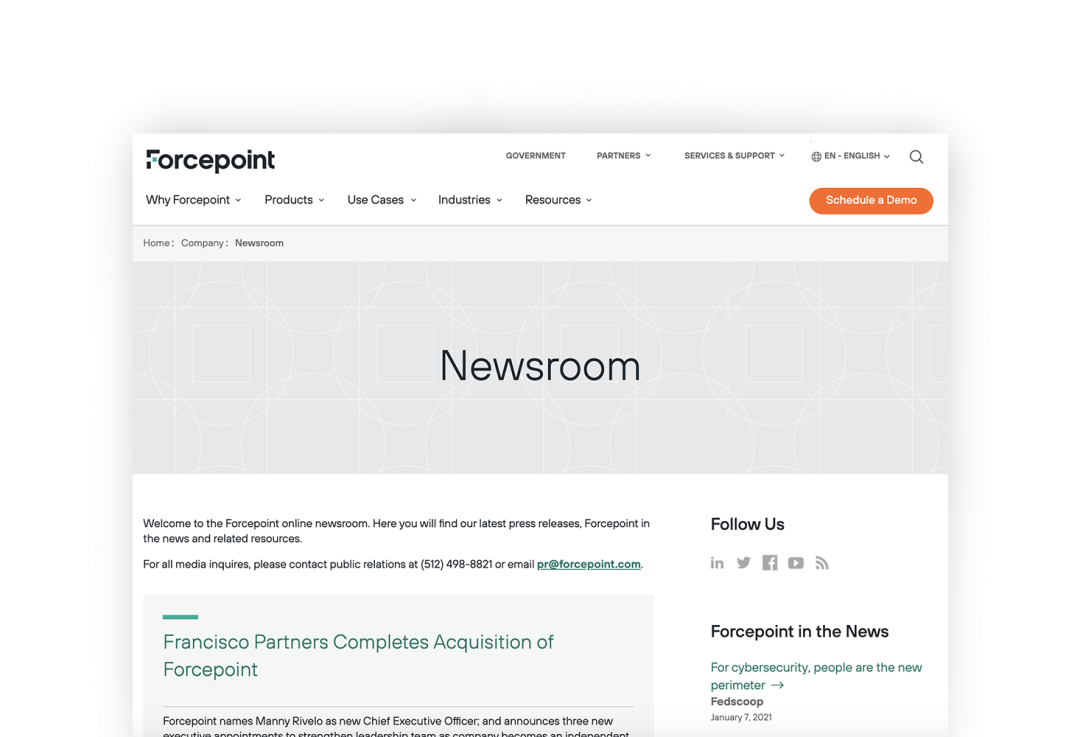Open the EN - English language selector
Image resolution: width=1080 pixels, height=737 pixels.
pyautogui.click(x=851, y=156)
